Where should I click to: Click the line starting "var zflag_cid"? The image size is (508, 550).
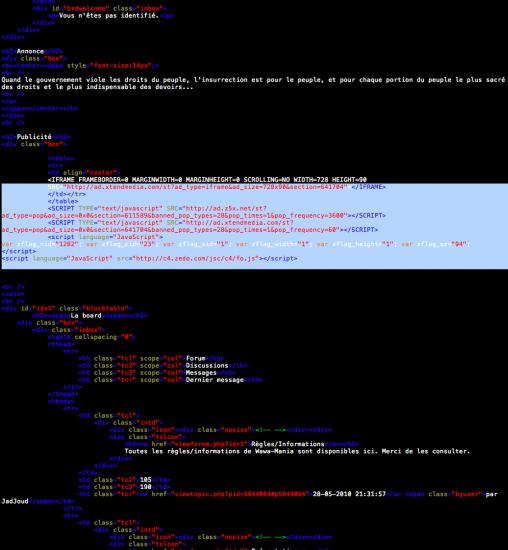click(x=236, y=244)
